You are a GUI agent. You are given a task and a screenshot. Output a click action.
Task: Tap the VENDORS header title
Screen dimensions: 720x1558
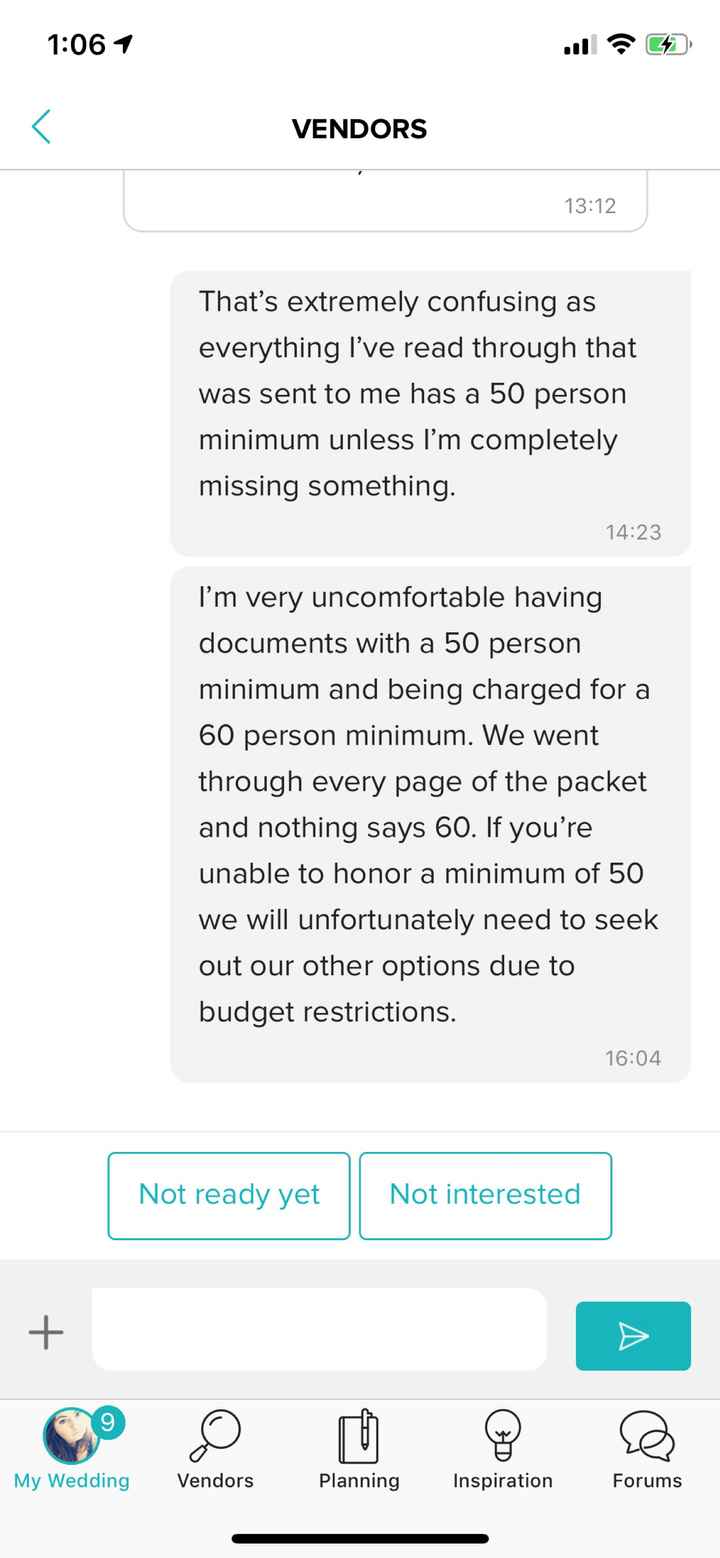[x=359, y=129]
